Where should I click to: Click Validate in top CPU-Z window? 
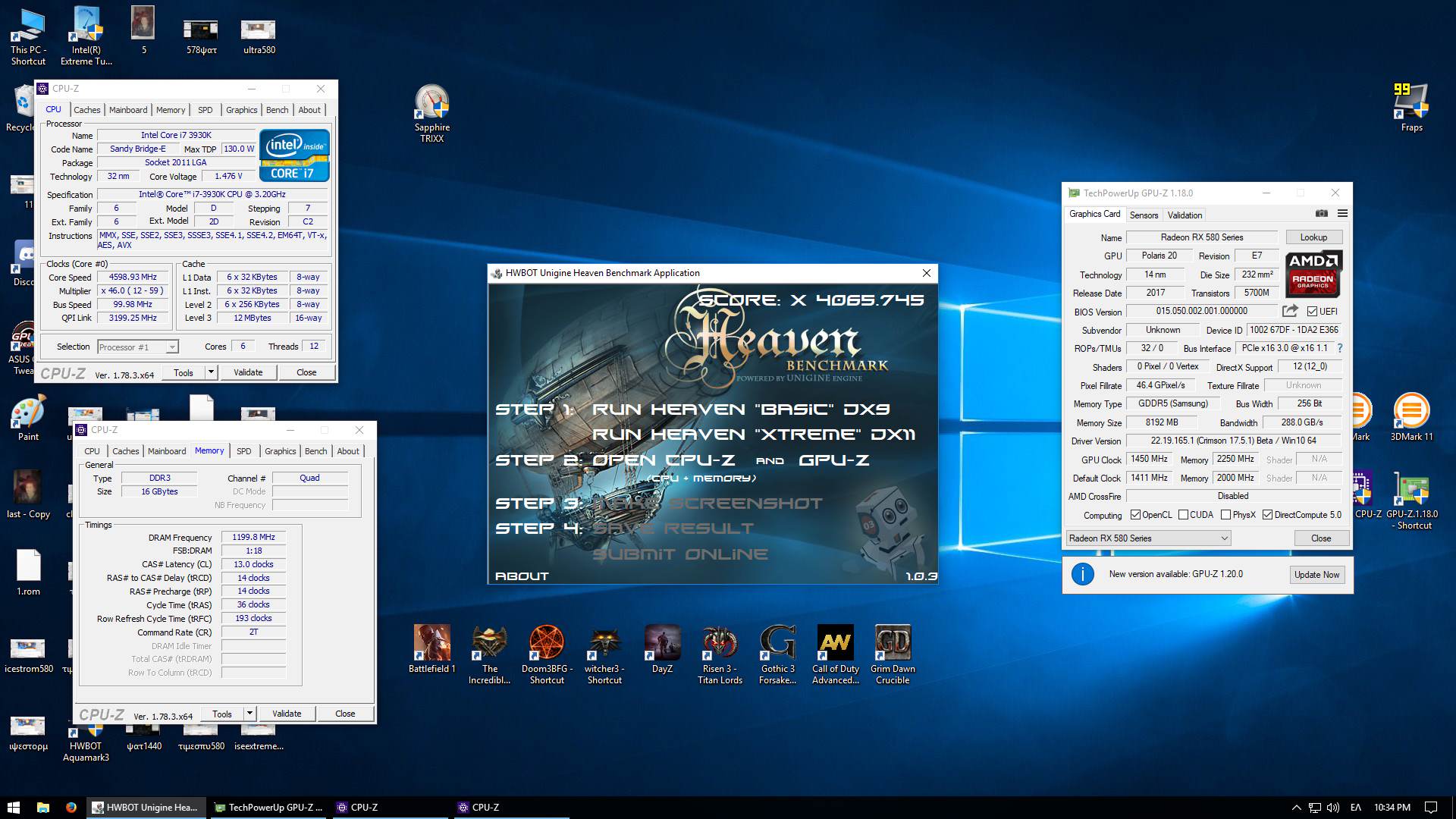(x=248, y=372)
